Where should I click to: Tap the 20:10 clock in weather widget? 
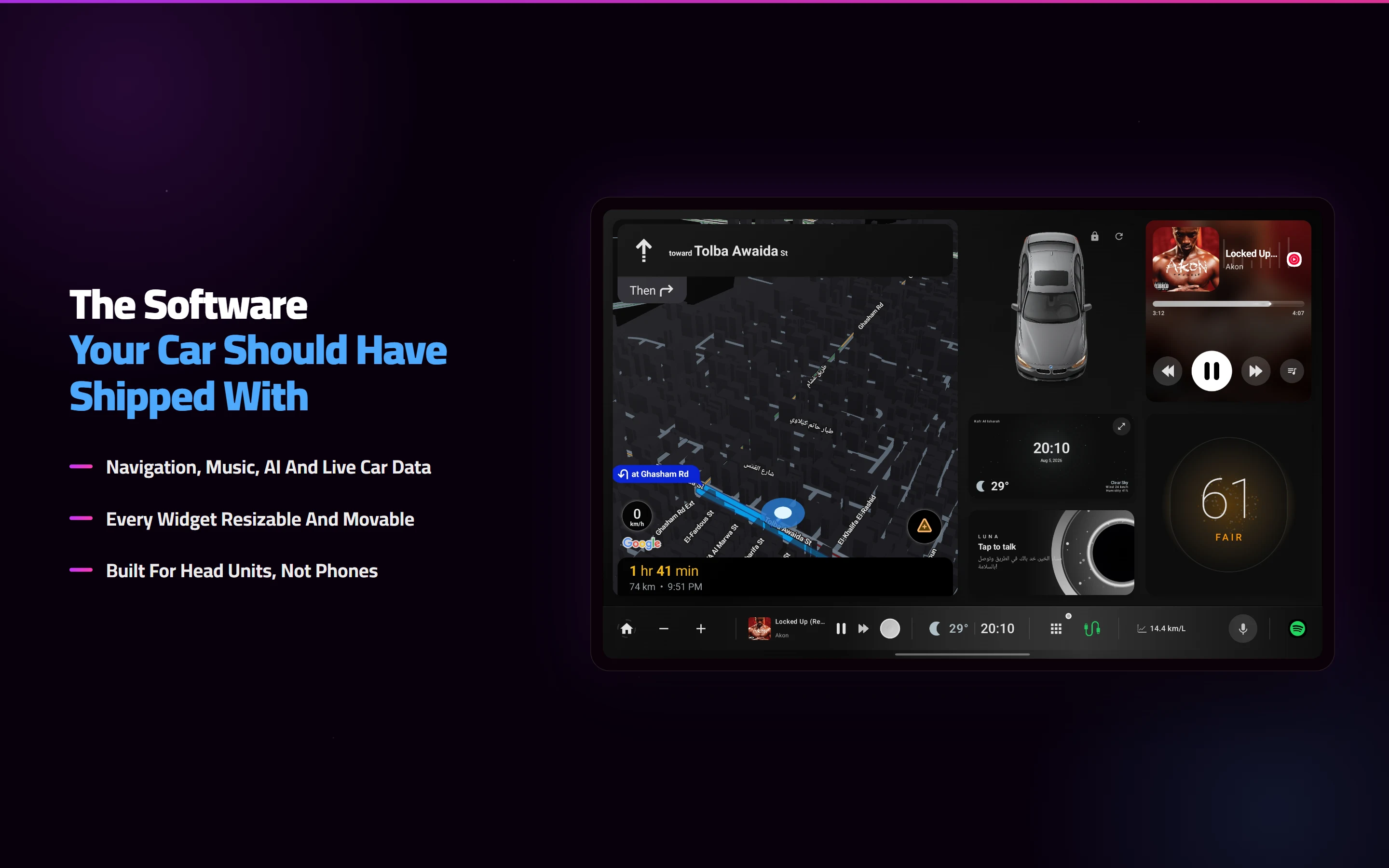point(1051,448)
